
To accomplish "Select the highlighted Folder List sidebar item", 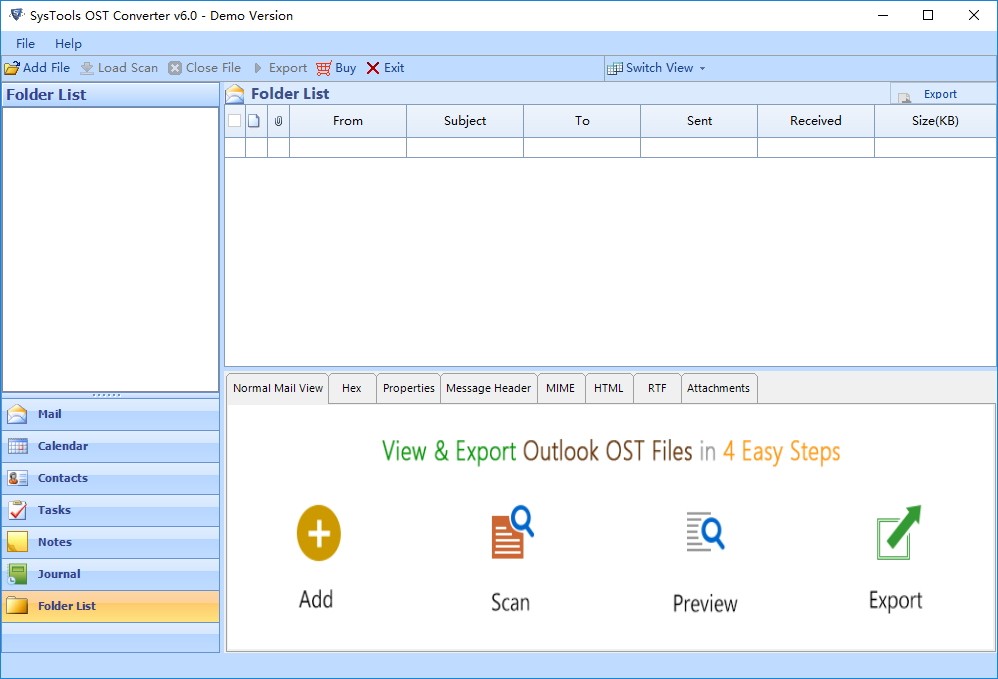I will coord(111,606).
